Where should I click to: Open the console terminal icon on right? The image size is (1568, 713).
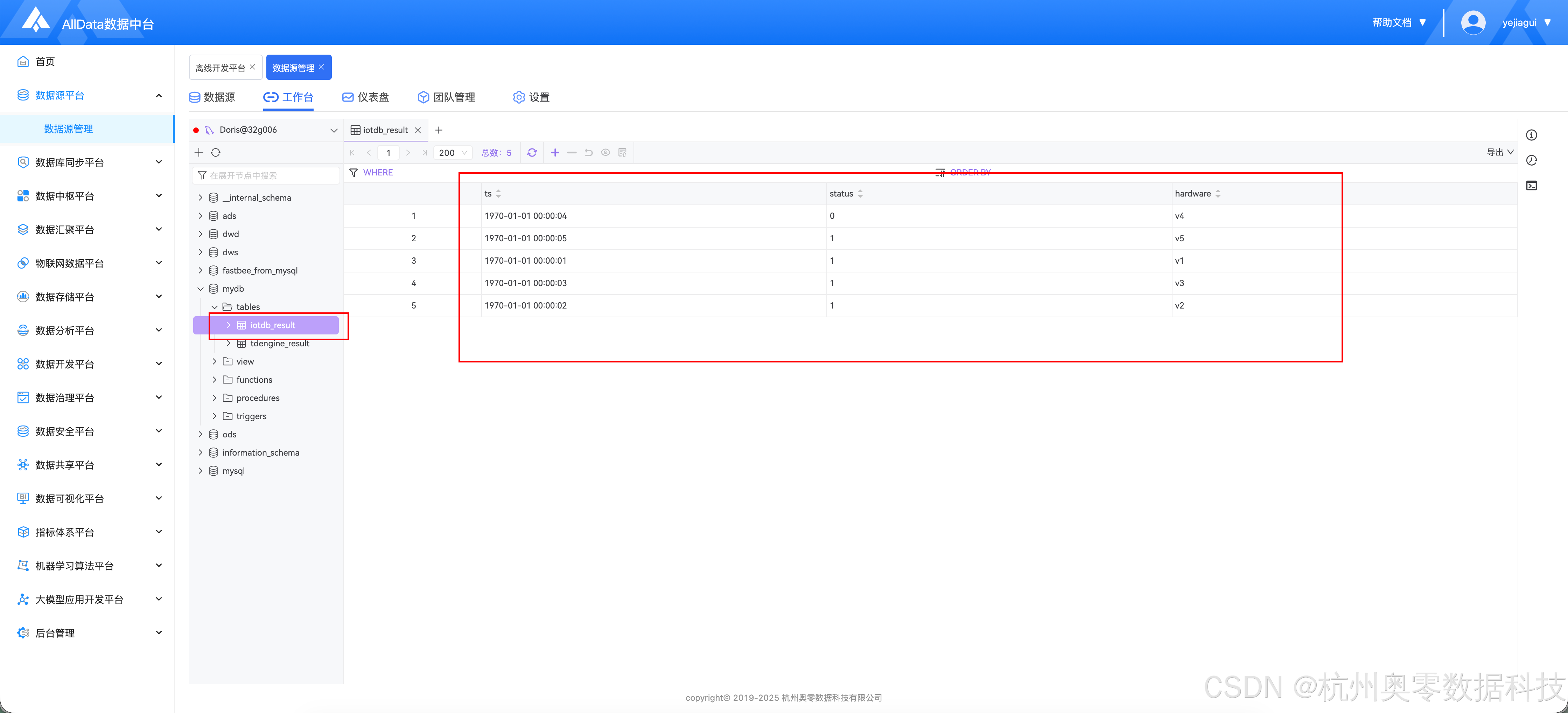coord(1532,186)
